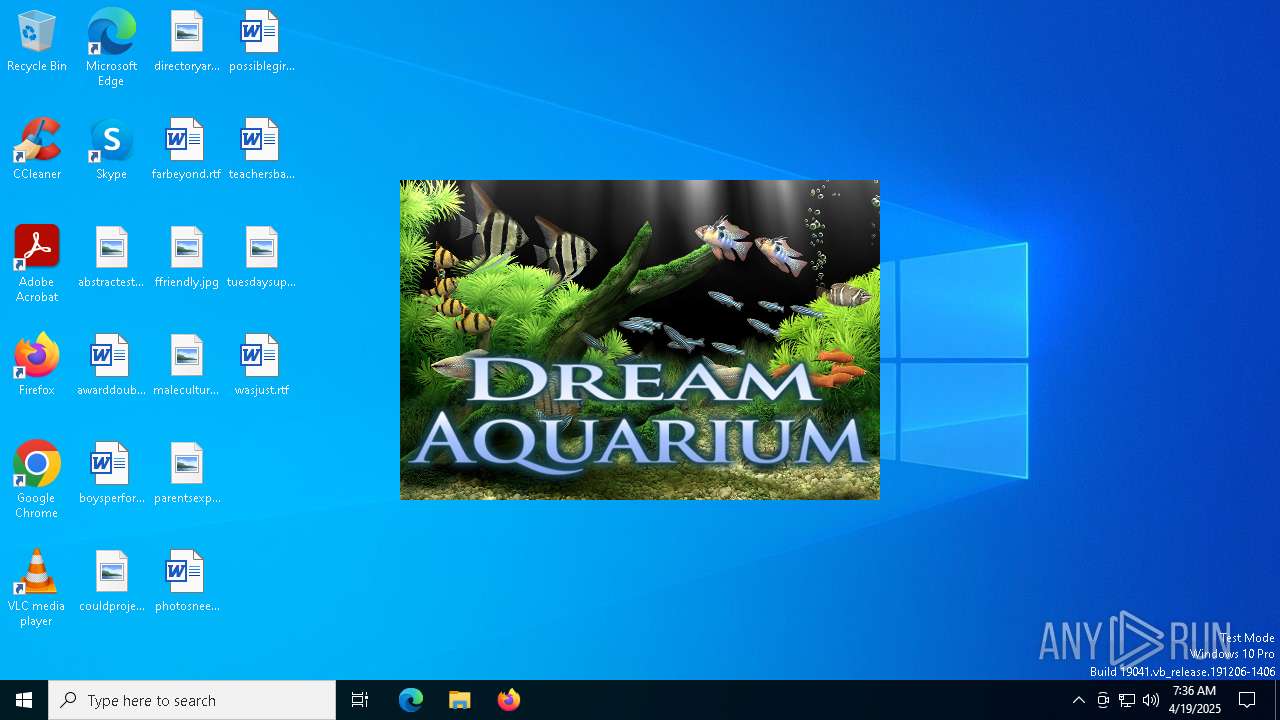Image resolution: width=1280 pixels, height=720 pixels.
Task: Open Skype desktop shortcut
Action: 111,149
